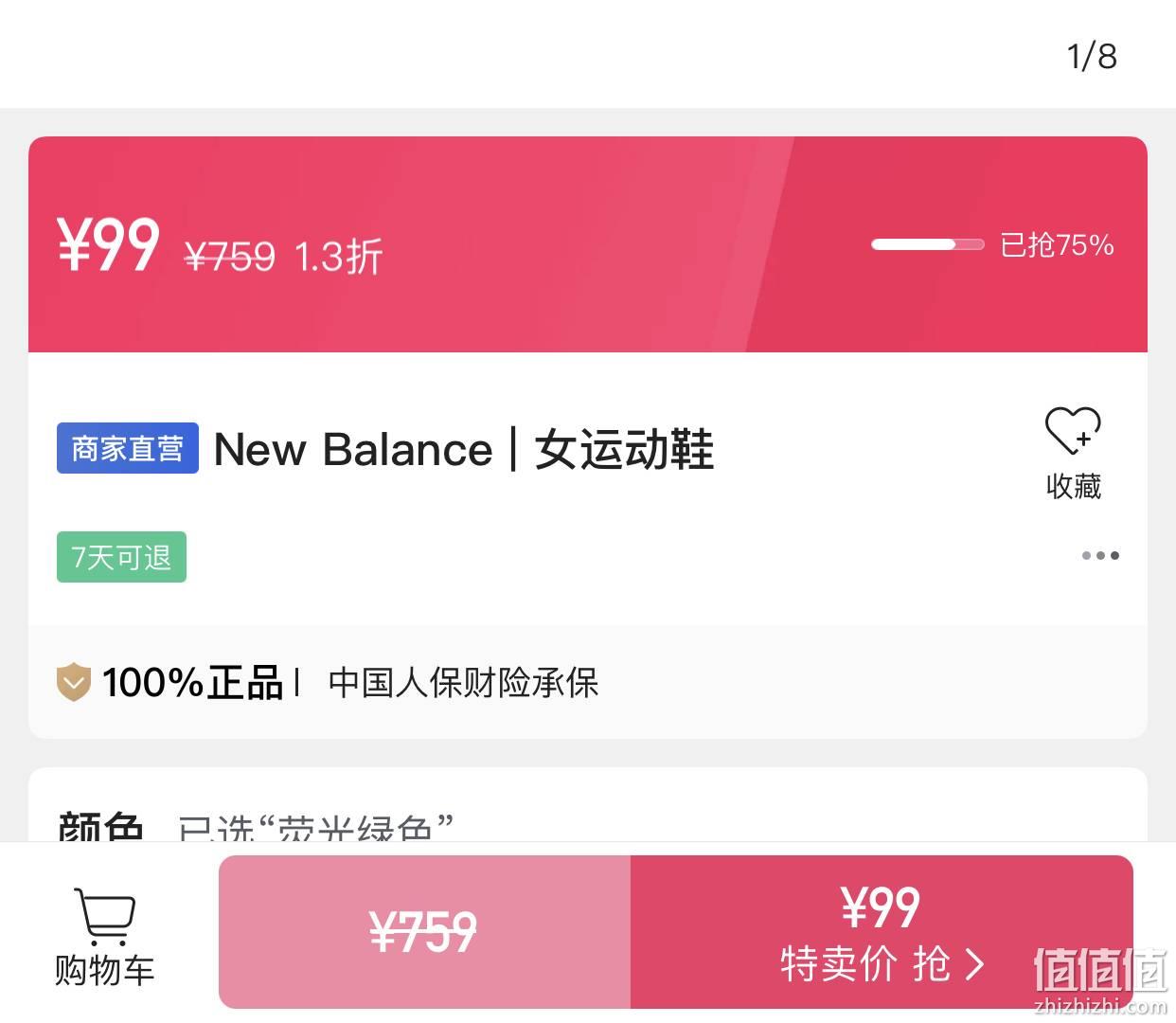Tap the New Balance 女运动鞋 title

pos(464,449)
